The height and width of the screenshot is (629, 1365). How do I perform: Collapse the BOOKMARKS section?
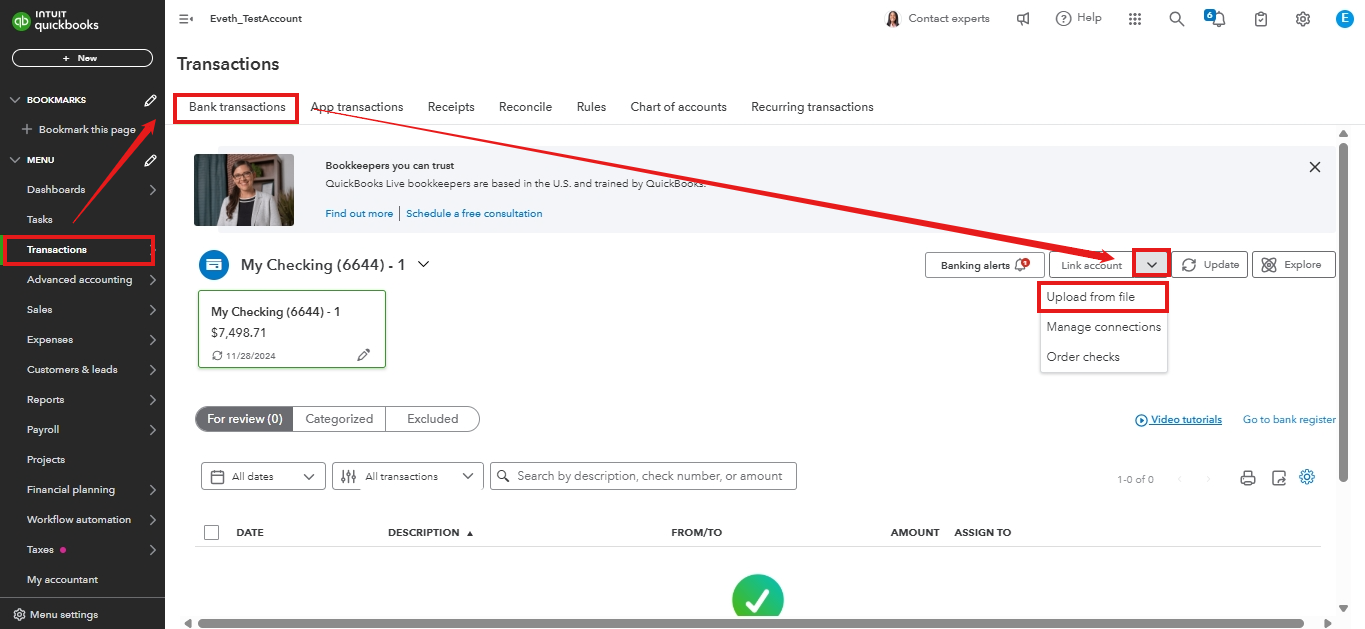coord(15,100)
